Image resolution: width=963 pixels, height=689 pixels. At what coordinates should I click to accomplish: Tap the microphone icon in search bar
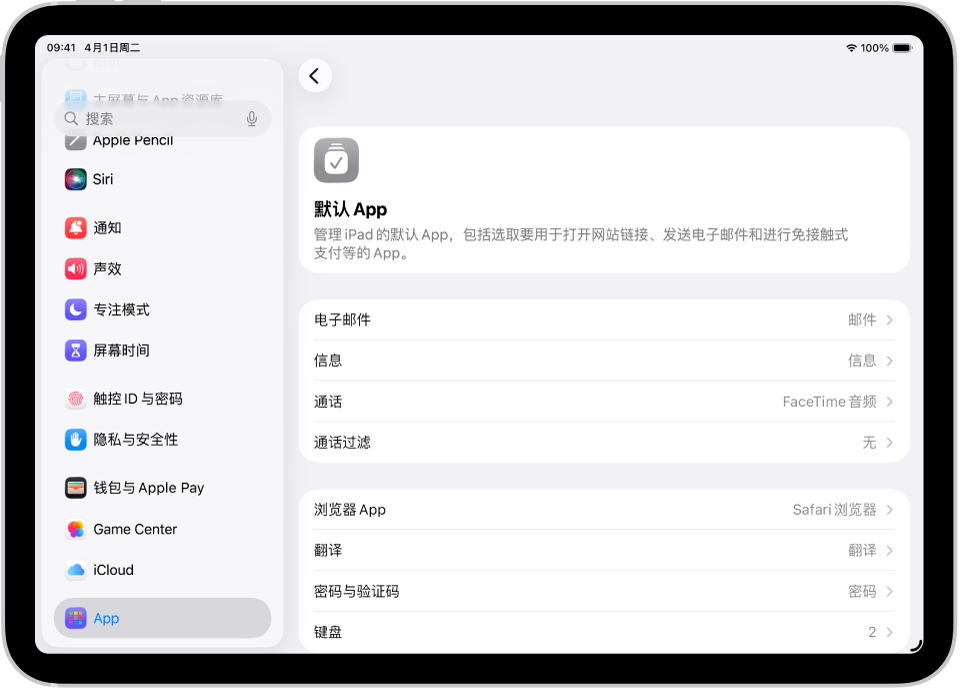[251, 118]
